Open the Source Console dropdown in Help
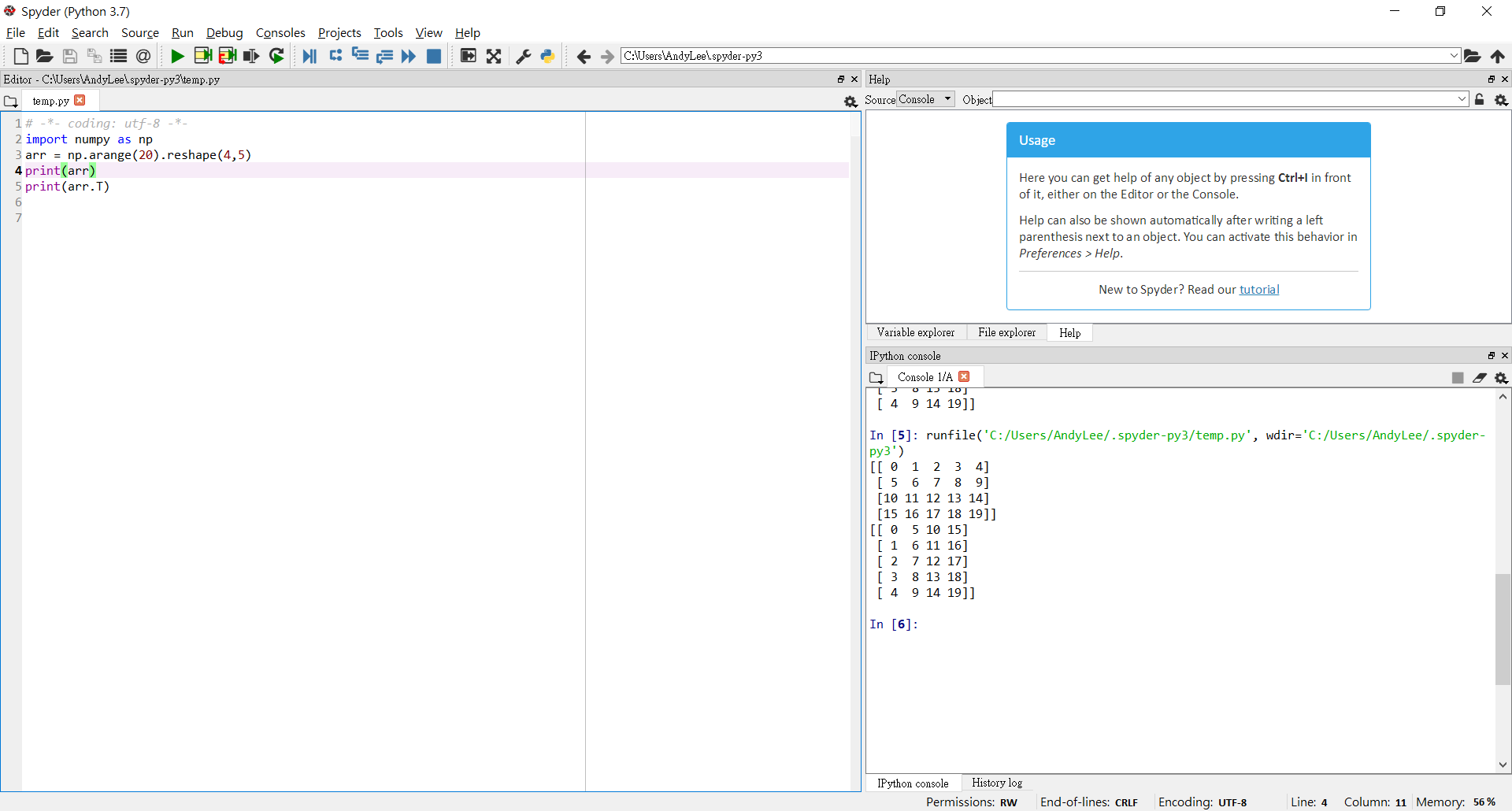Viewport: 1512px width, 811px height. point(925,100)
